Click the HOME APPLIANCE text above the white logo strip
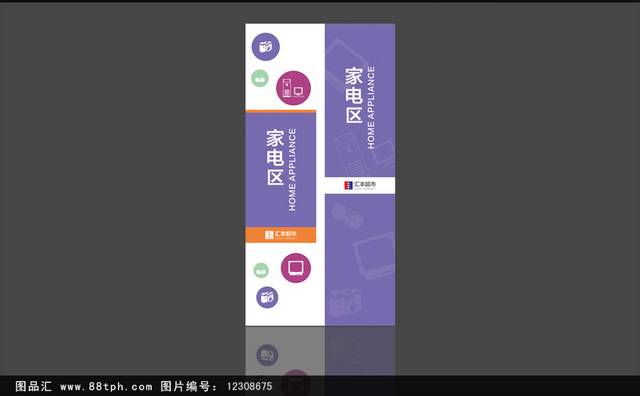This screenshot has height=396, width=640. (371, 107)
